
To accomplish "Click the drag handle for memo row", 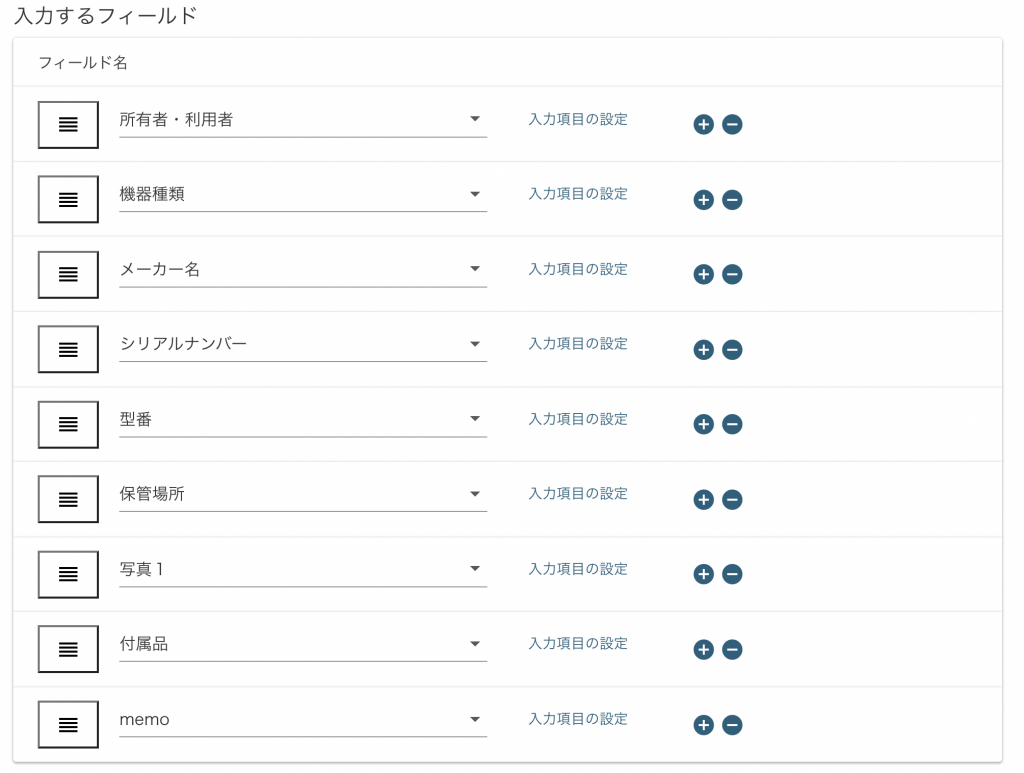I will (x=68, y=725).
